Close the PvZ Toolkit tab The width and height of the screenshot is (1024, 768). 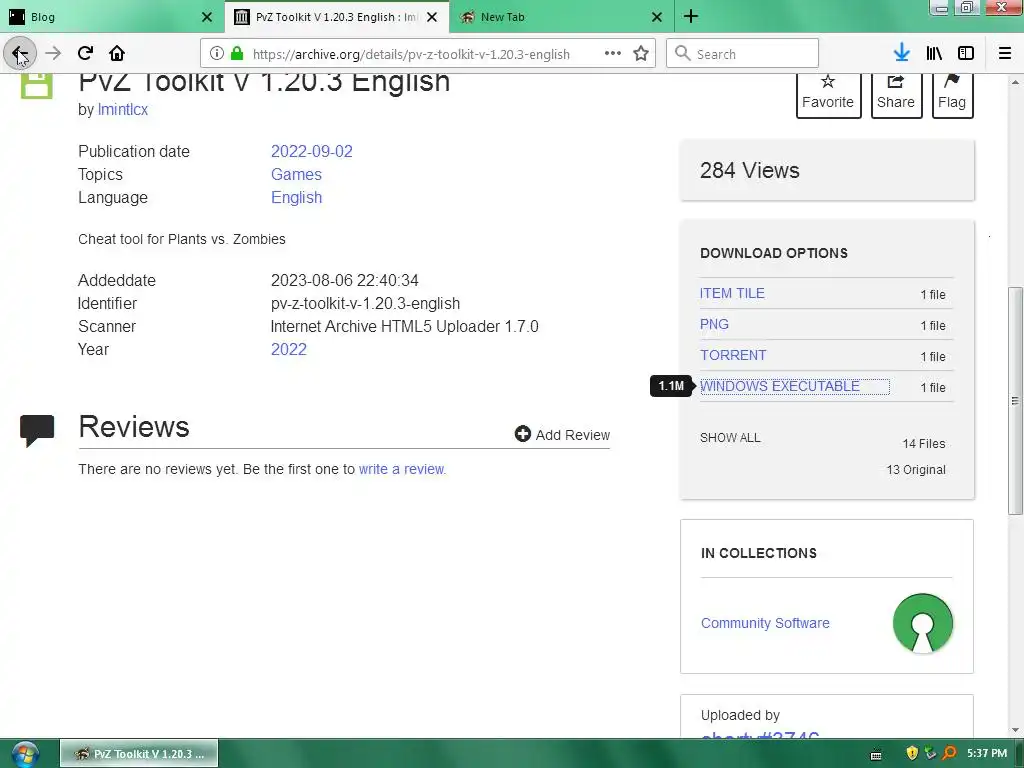coord(432,17)
